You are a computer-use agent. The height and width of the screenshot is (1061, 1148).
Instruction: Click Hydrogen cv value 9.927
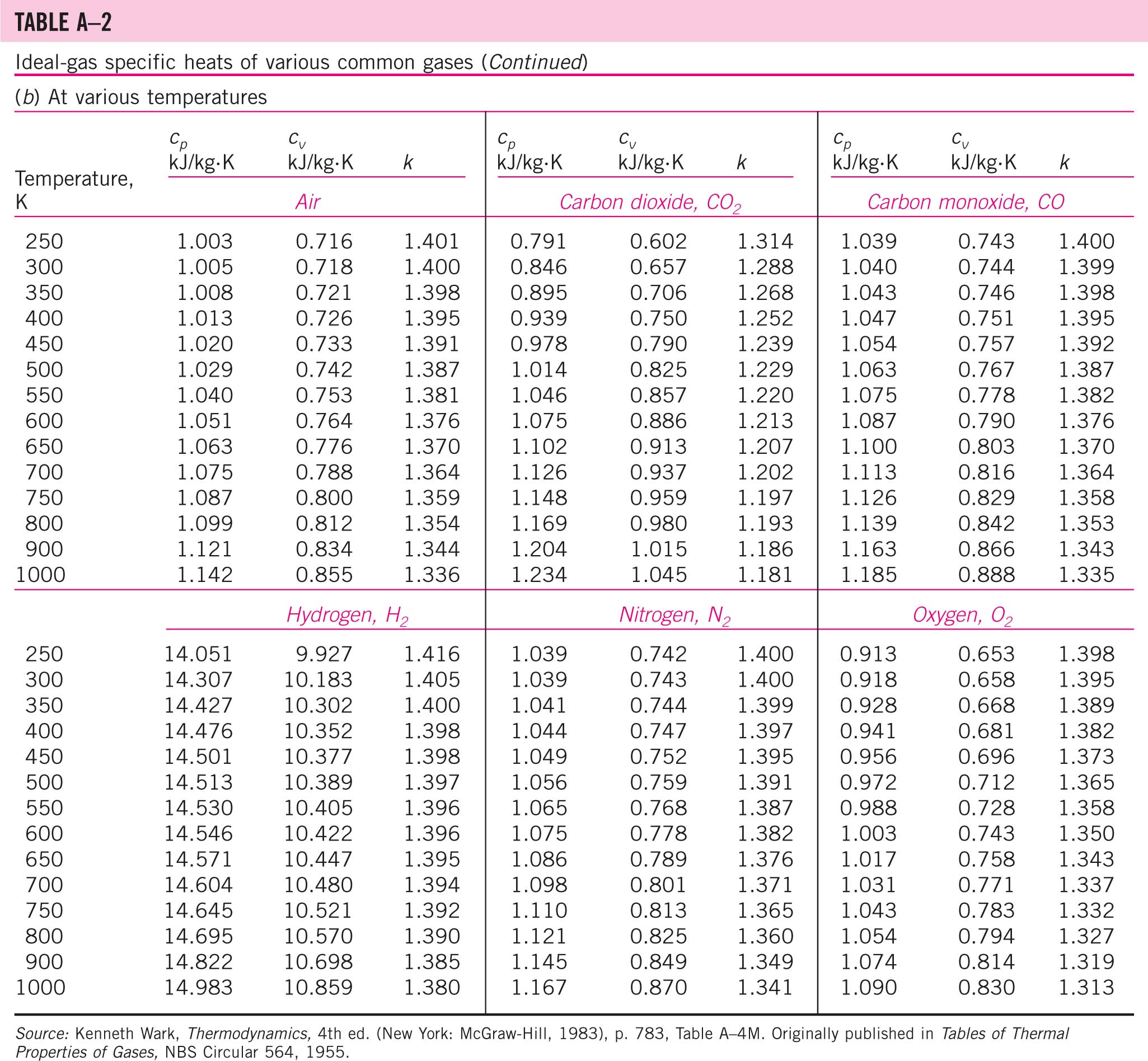pyautogui.click(x=324, y=654)
